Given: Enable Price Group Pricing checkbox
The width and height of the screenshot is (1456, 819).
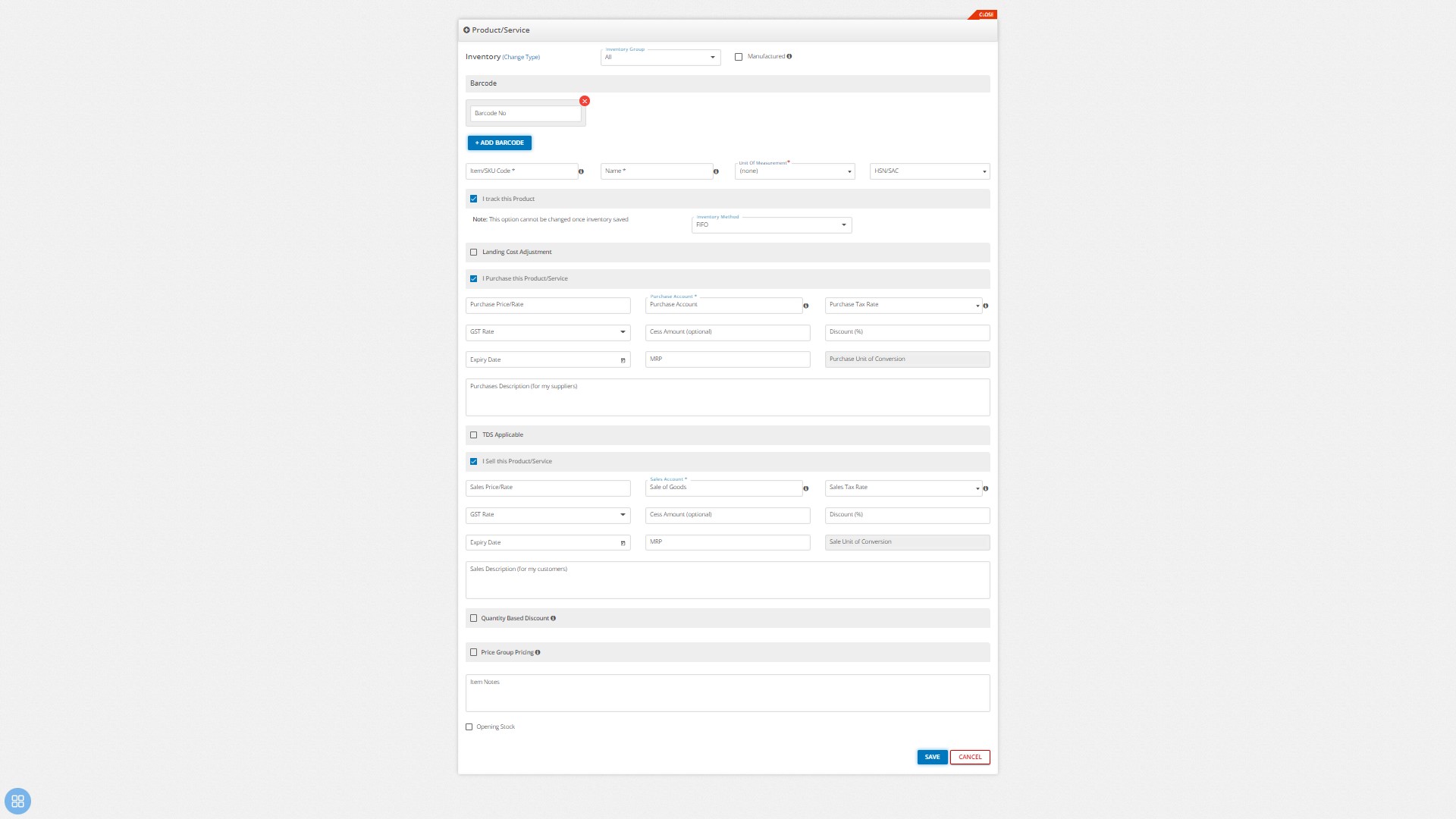Looking at the screenshot, I should 474,653.
